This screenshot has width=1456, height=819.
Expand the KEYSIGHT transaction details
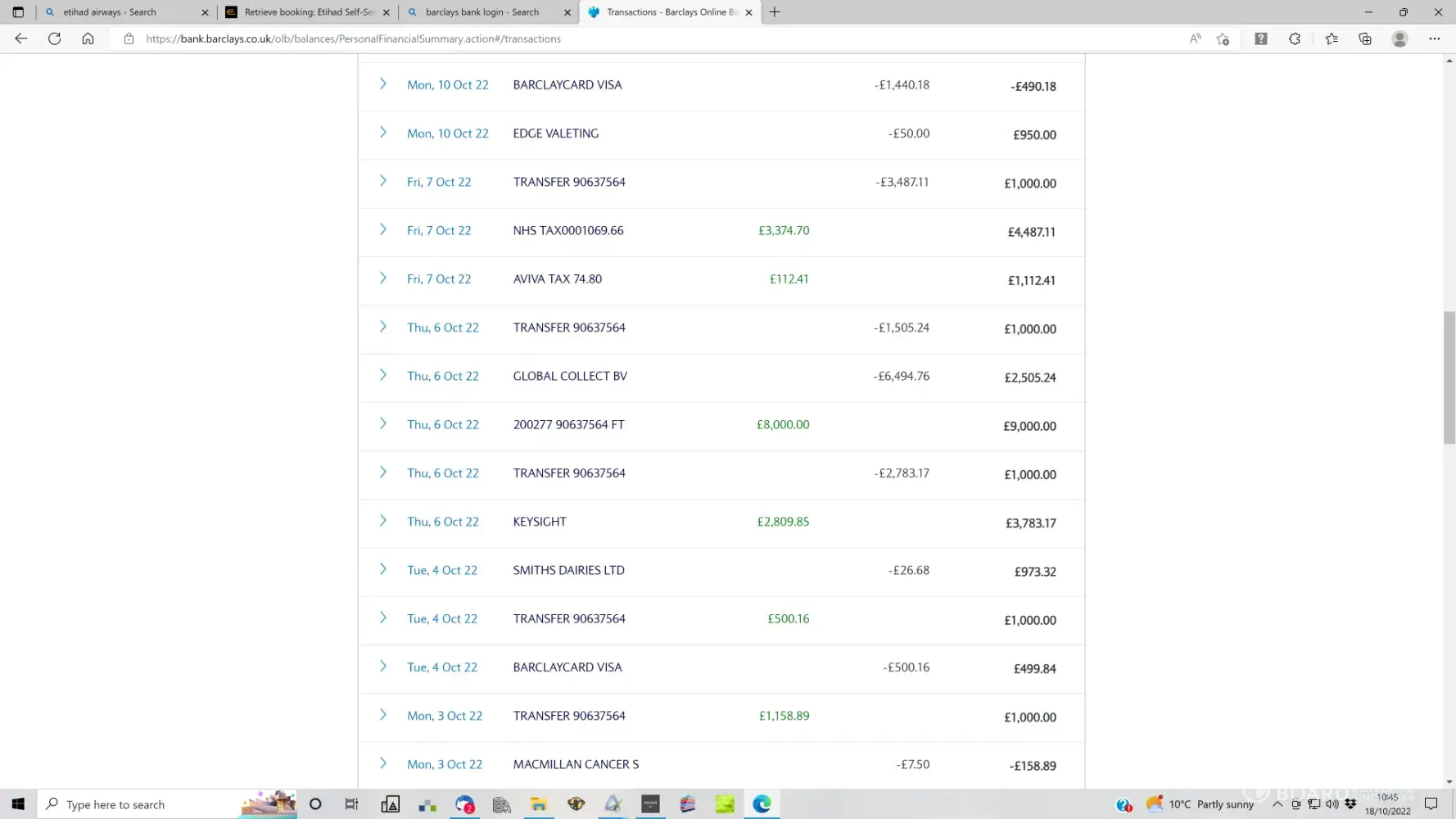tap(382, 521)
